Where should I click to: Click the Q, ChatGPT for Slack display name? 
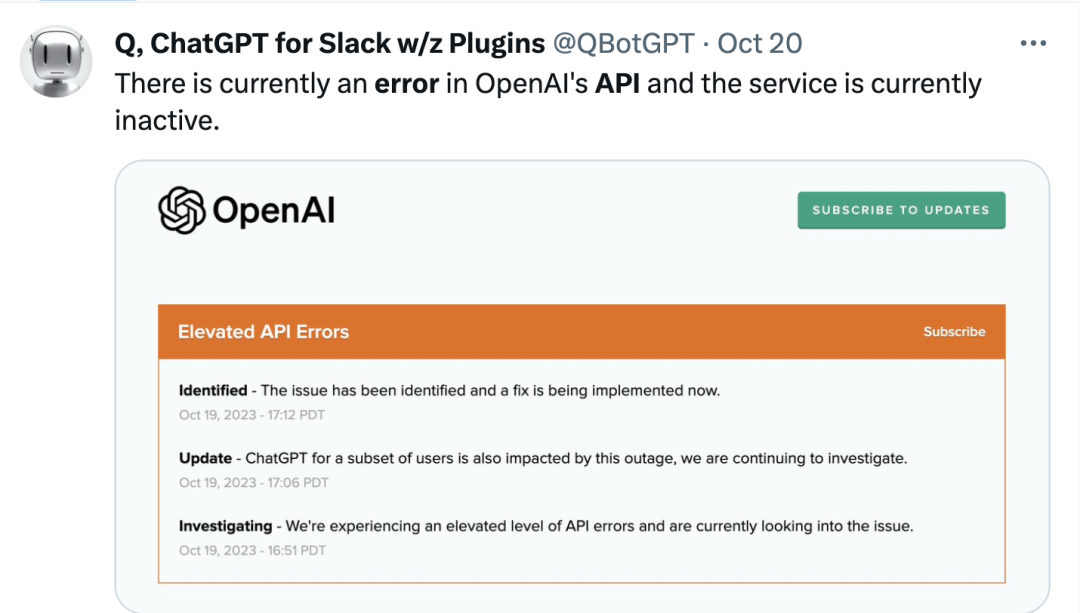329,43
